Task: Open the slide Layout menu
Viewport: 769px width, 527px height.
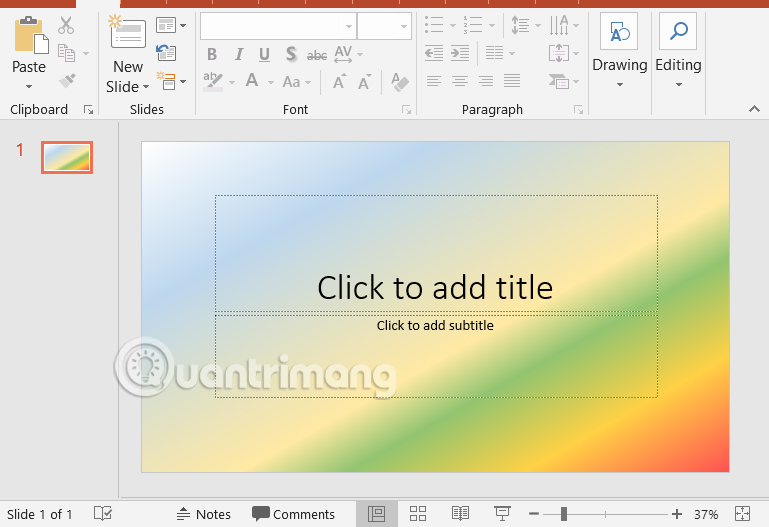Action: [x=171, y=25]
